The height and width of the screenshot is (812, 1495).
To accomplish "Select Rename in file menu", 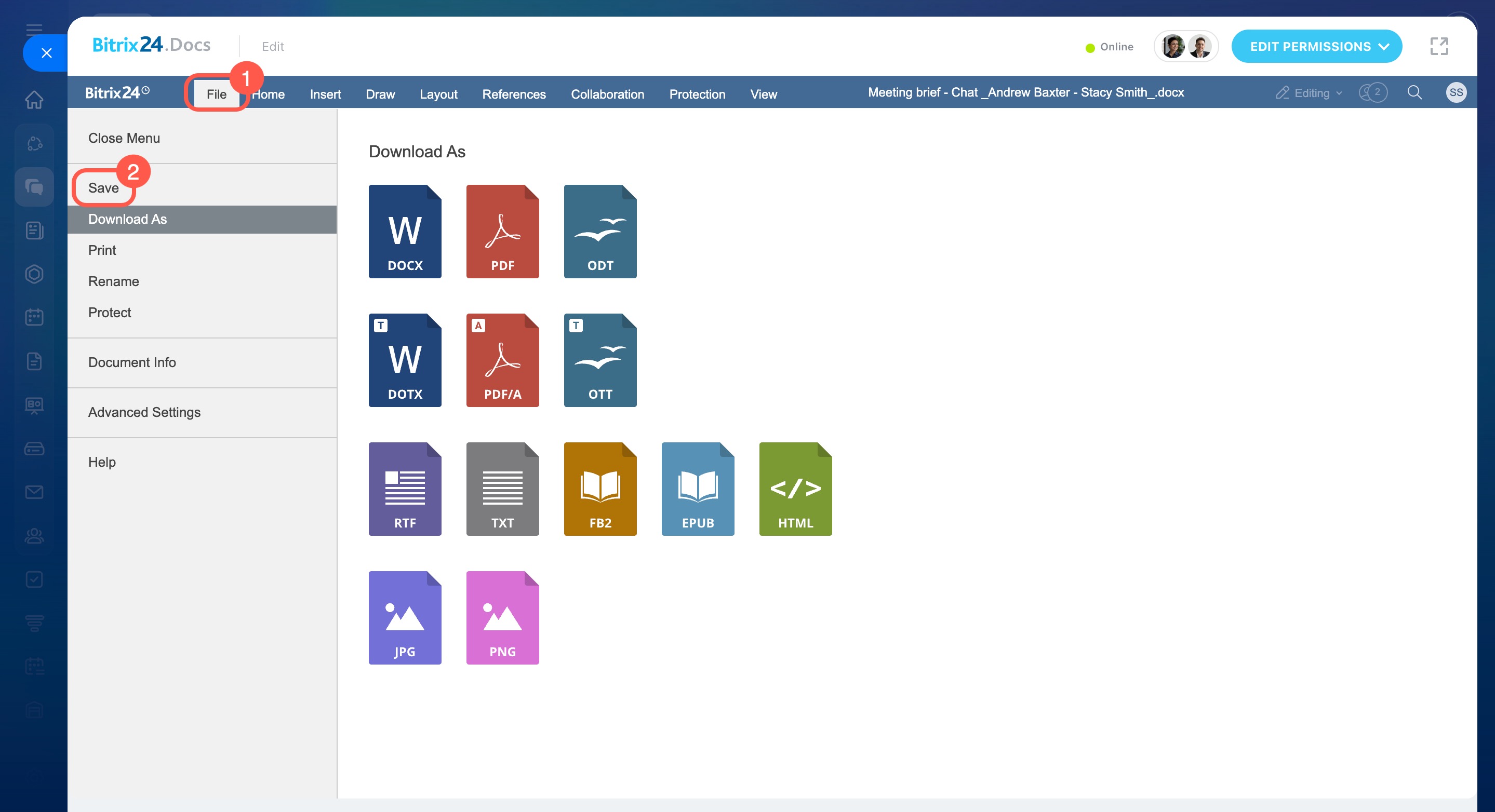I will pyautogui.click(x=202, y=281).
